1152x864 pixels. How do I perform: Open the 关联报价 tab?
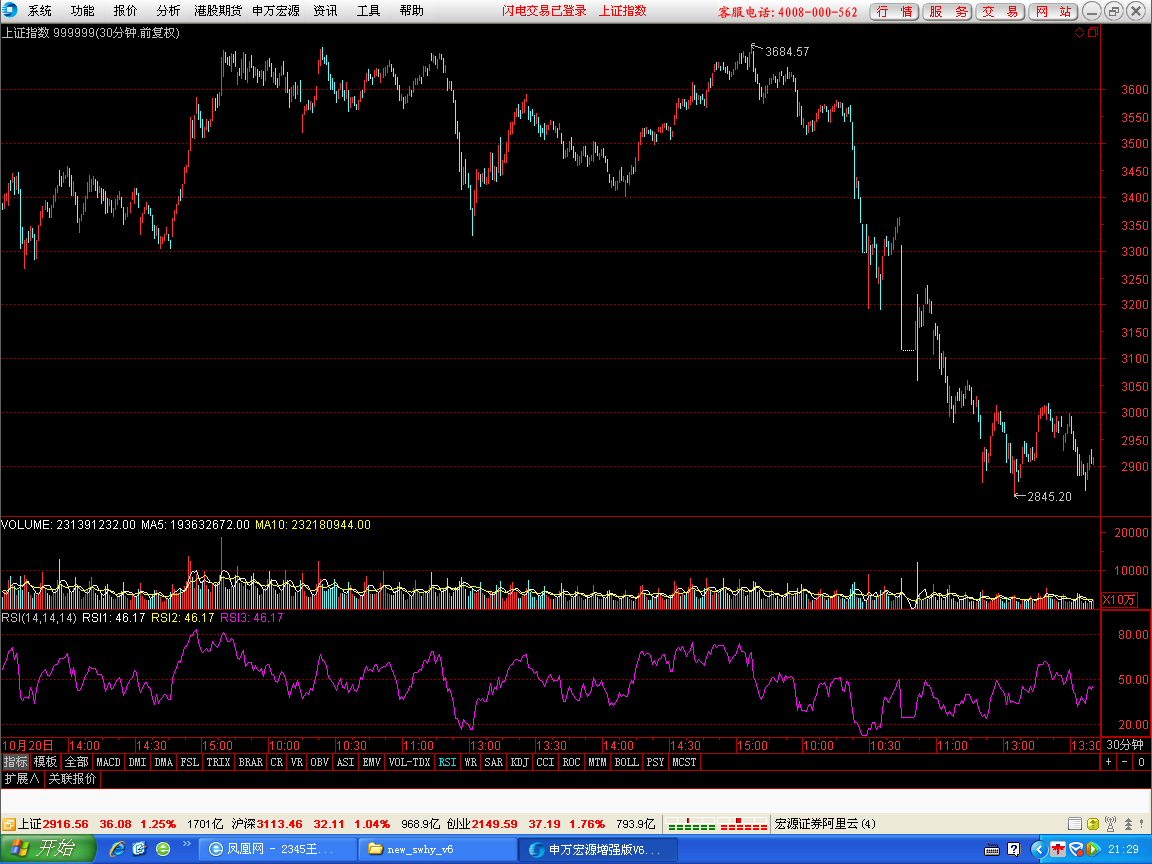[72, 779]
